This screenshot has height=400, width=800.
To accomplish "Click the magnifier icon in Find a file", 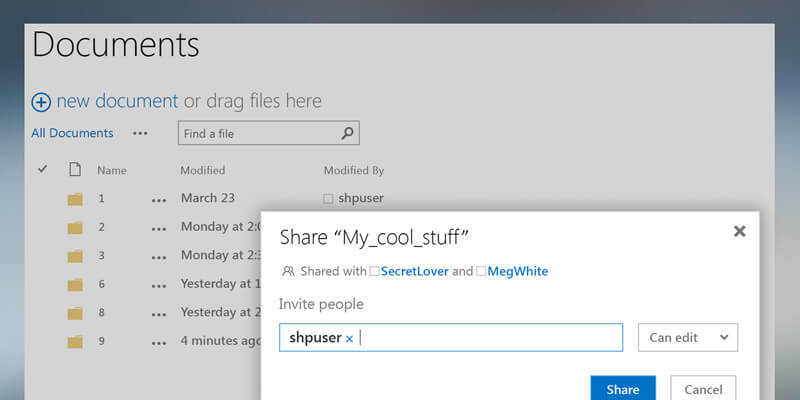I will (347, 133).
